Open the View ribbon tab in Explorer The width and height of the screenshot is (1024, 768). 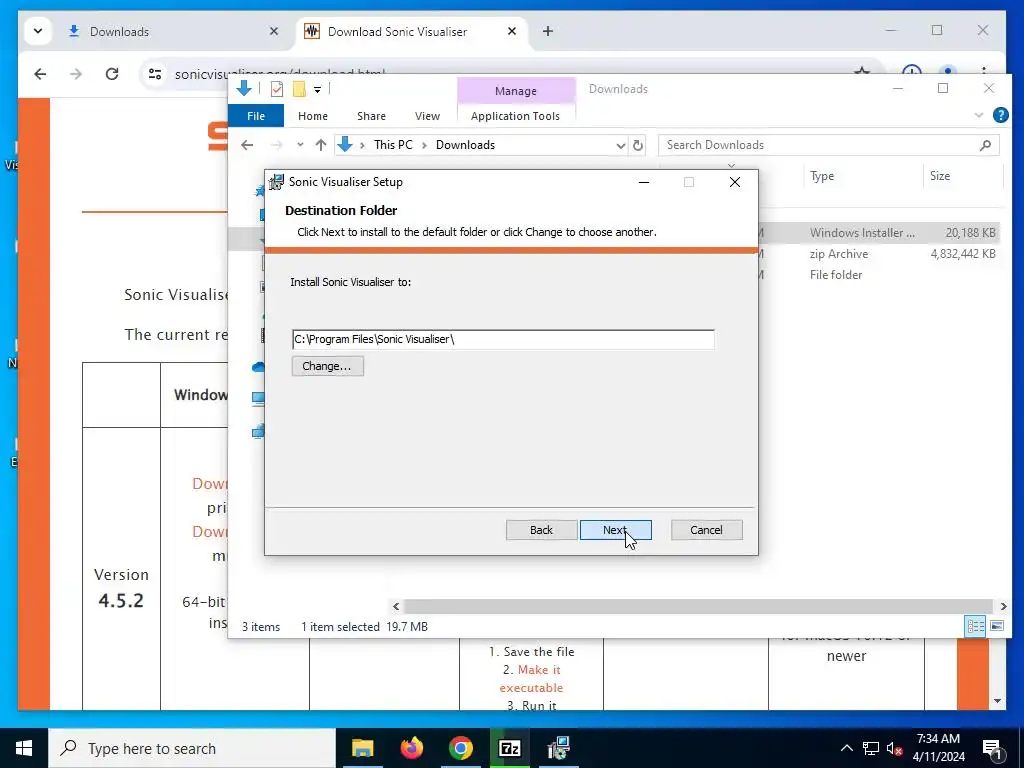click(x=427, y=116)
